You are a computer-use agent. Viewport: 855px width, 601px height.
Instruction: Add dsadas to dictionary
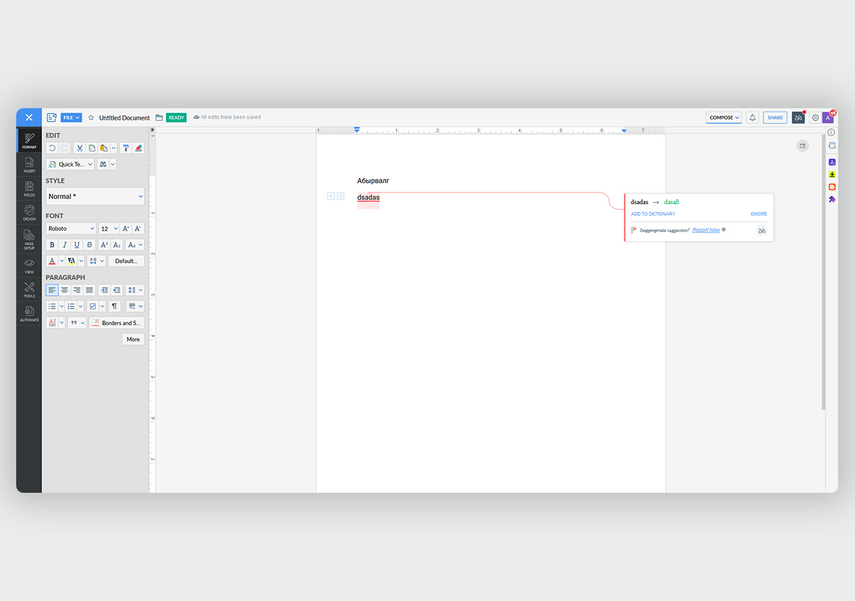tap(653, 214)
